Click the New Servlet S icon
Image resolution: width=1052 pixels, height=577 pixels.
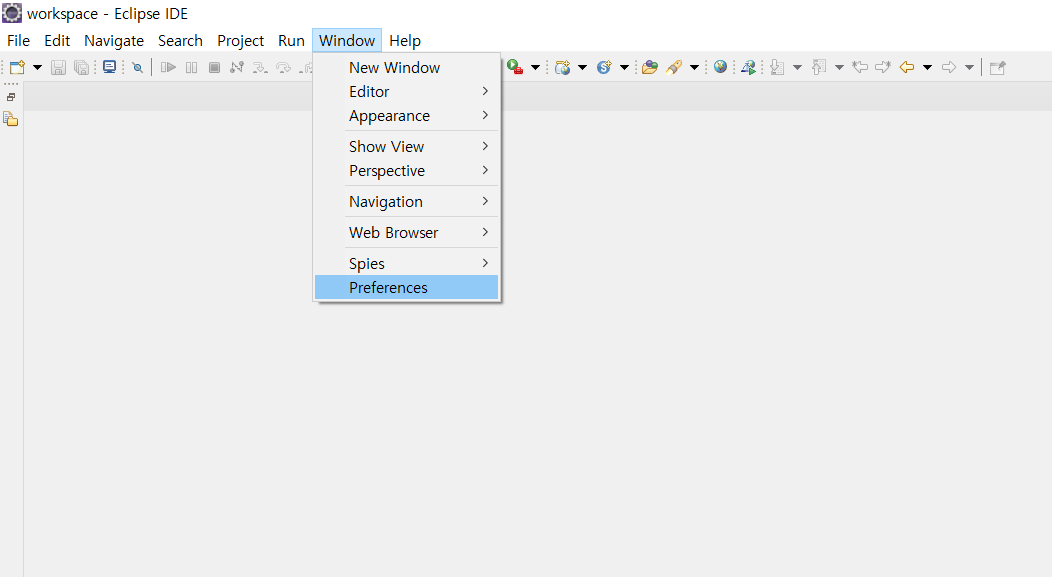(604, 67)
